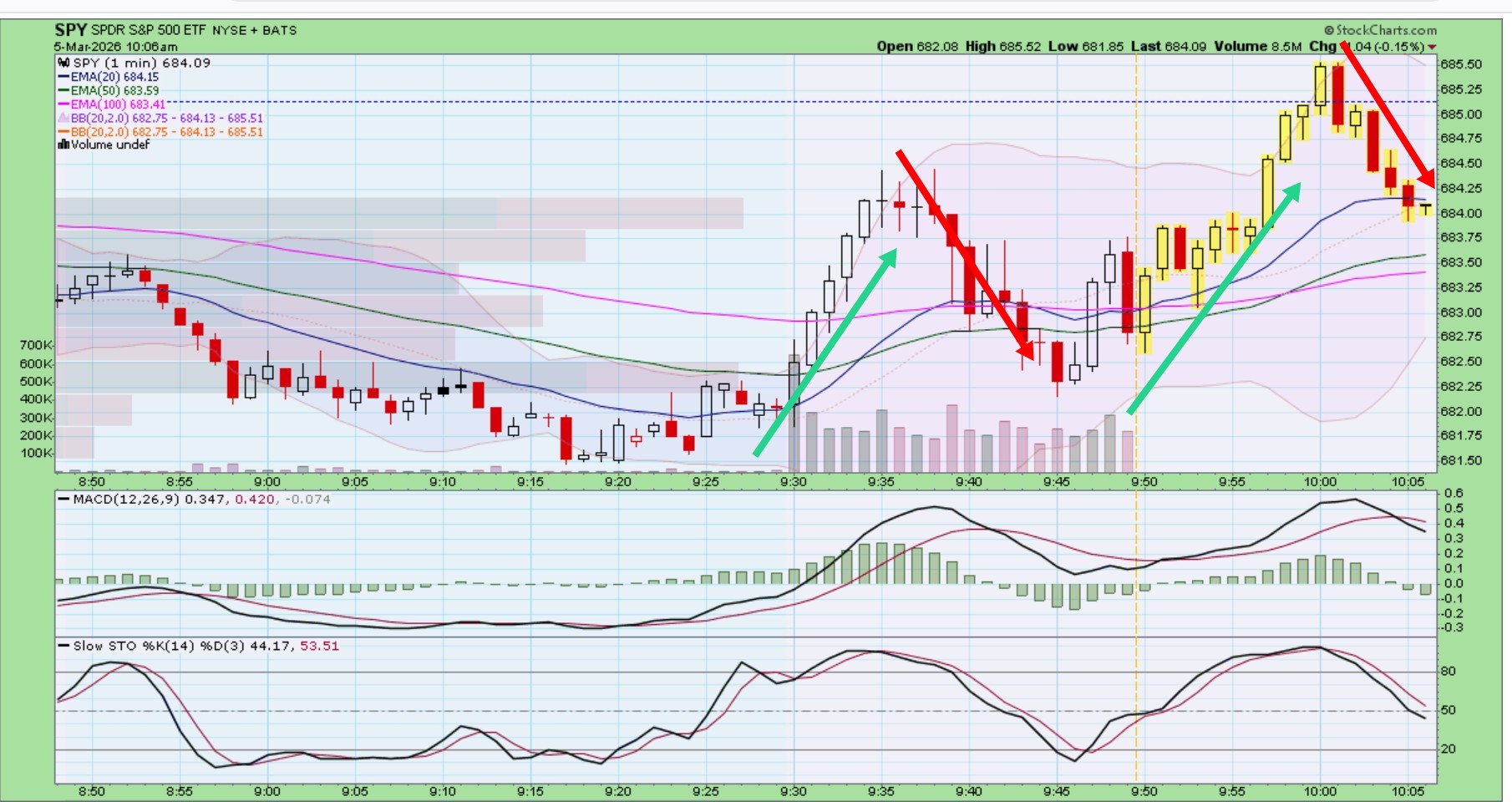This screenshot has height=802, width=1512.
Task: Click the 9:45 label on the bottom time axis
Action: coord(1057,791)
